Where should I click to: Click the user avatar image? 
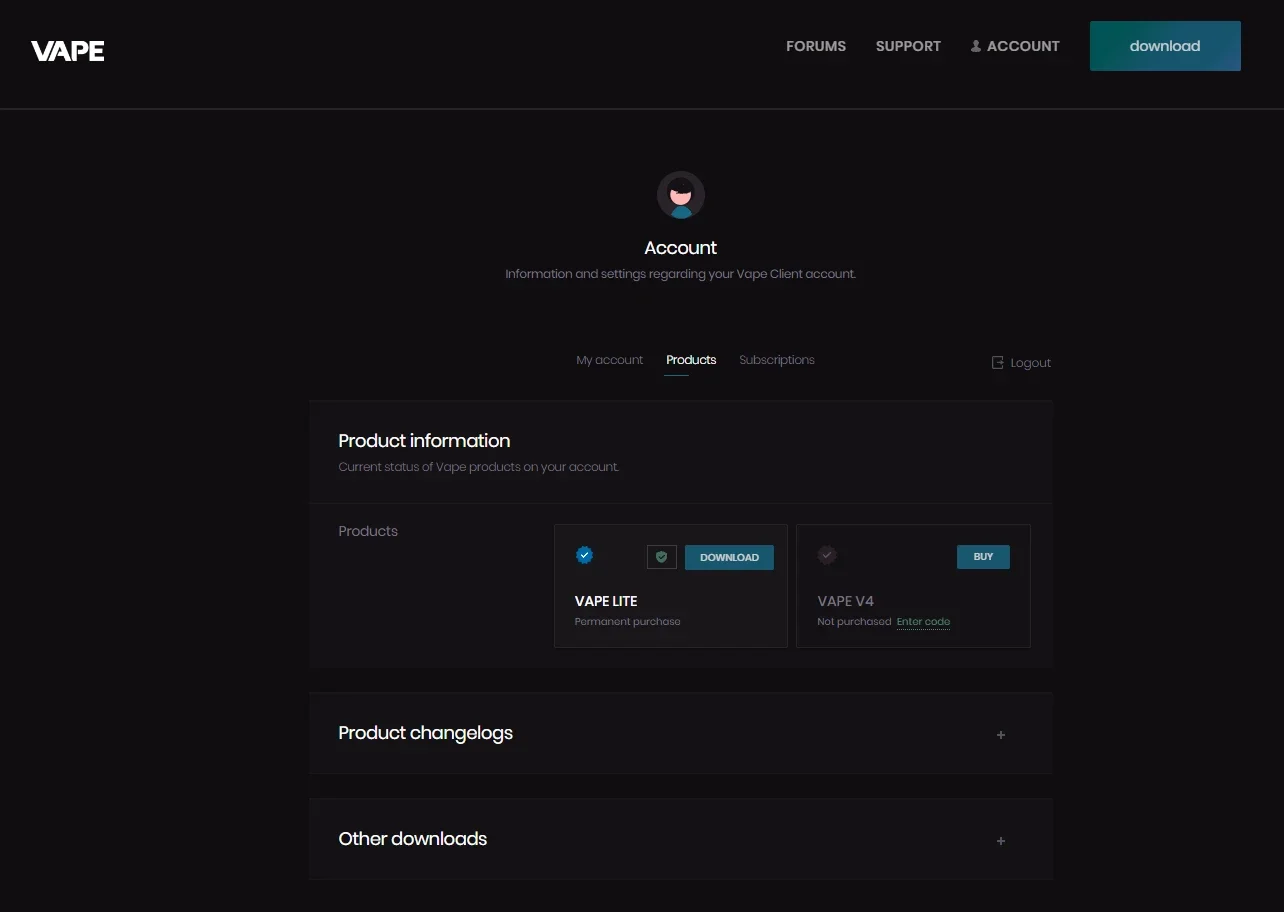click(x=680, y=195)
